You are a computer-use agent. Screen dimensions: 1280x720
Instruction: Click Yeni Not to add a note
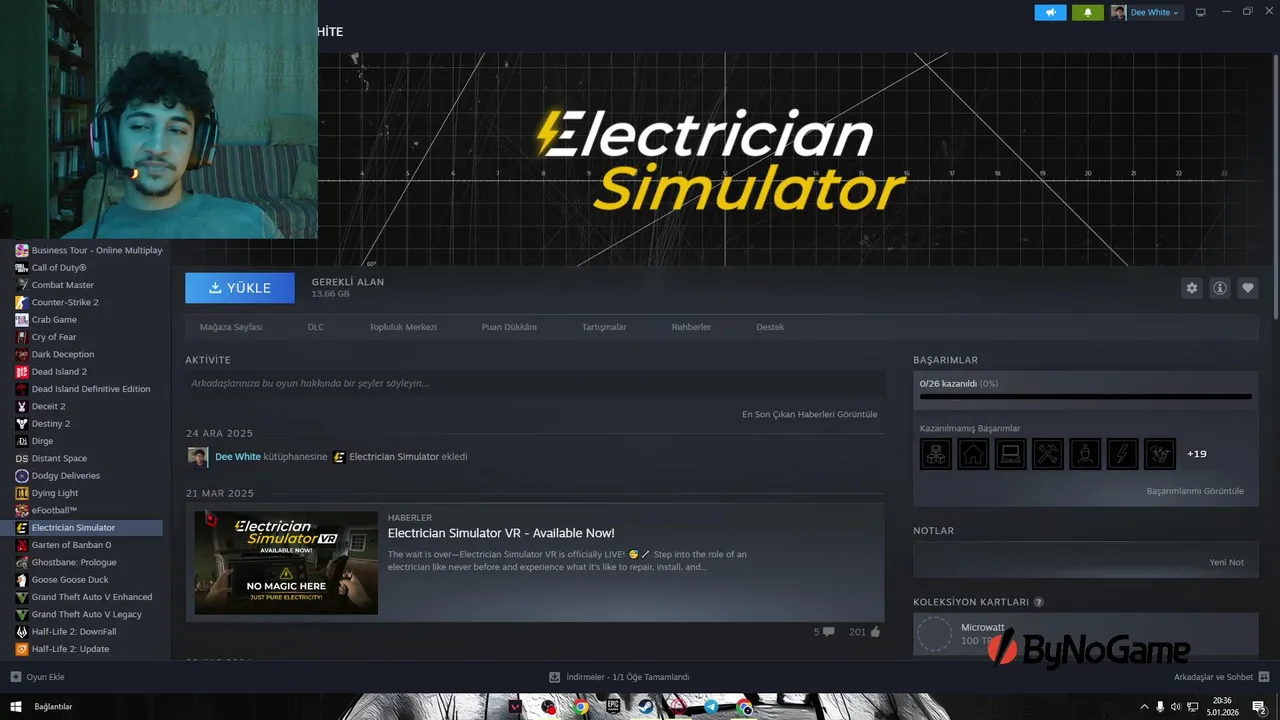[x=1226, y=562]
